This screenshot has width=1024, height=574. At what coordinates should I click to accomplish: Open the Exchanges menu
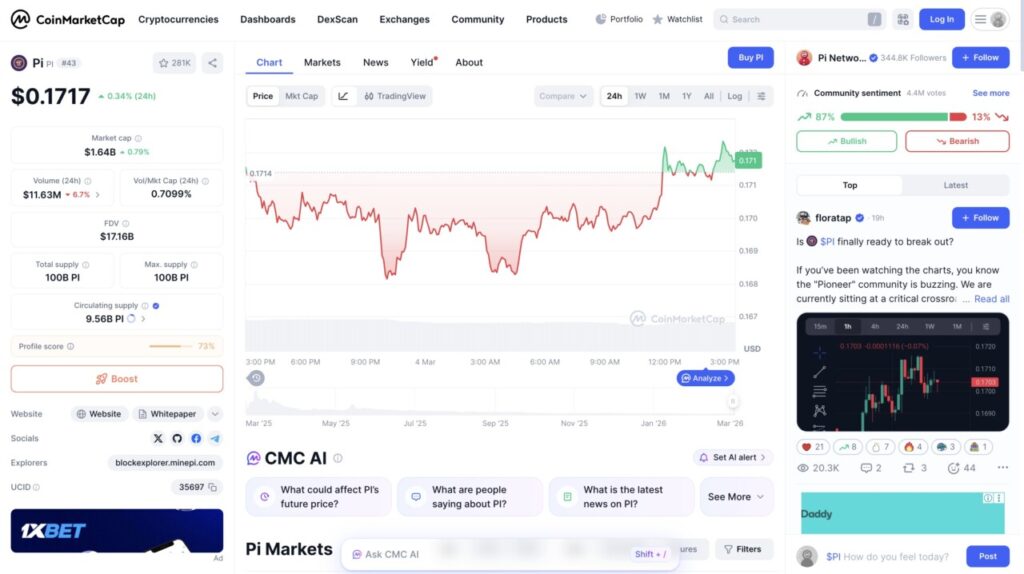tap(404, 19)
